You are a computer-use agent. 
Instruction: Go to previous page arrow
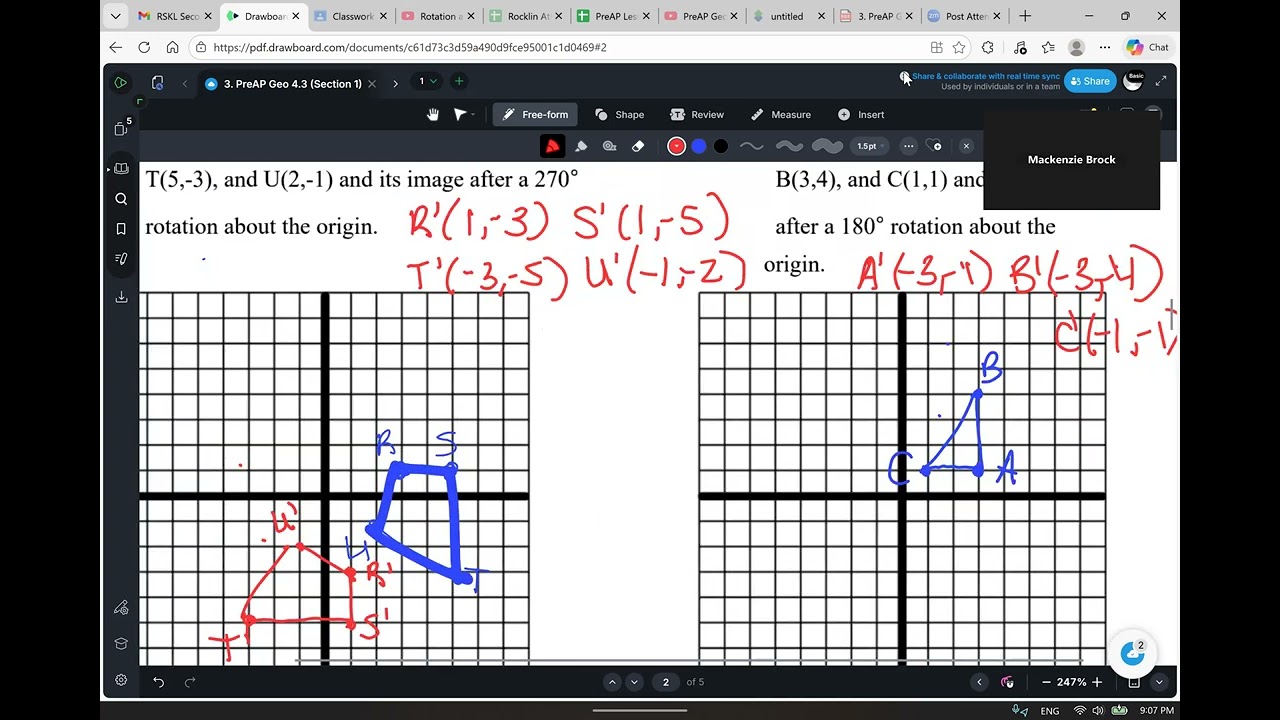pos(612,682)
